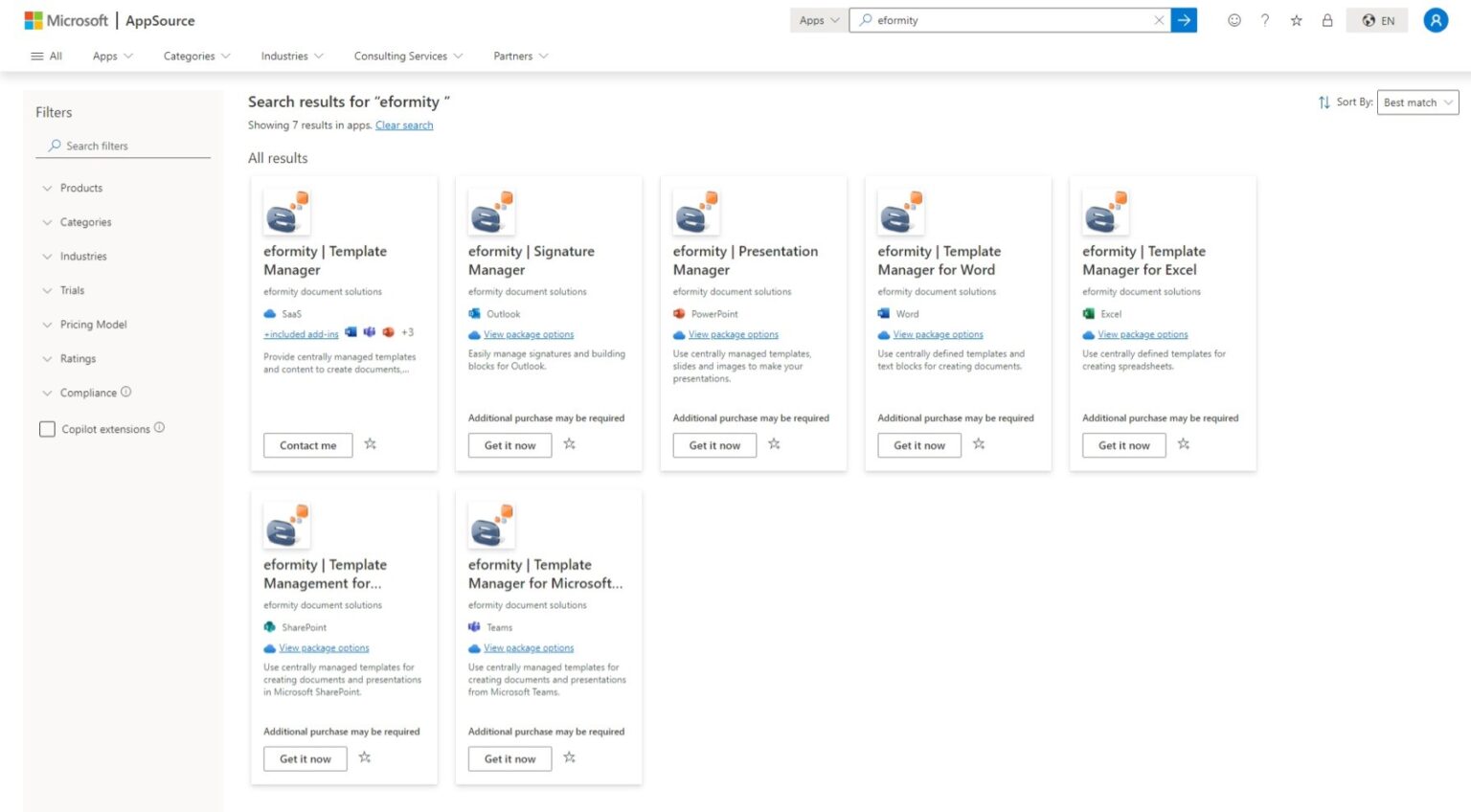1471x812 pixels.
Task: Click the Contact me button
Action: (x=307, y=445)
